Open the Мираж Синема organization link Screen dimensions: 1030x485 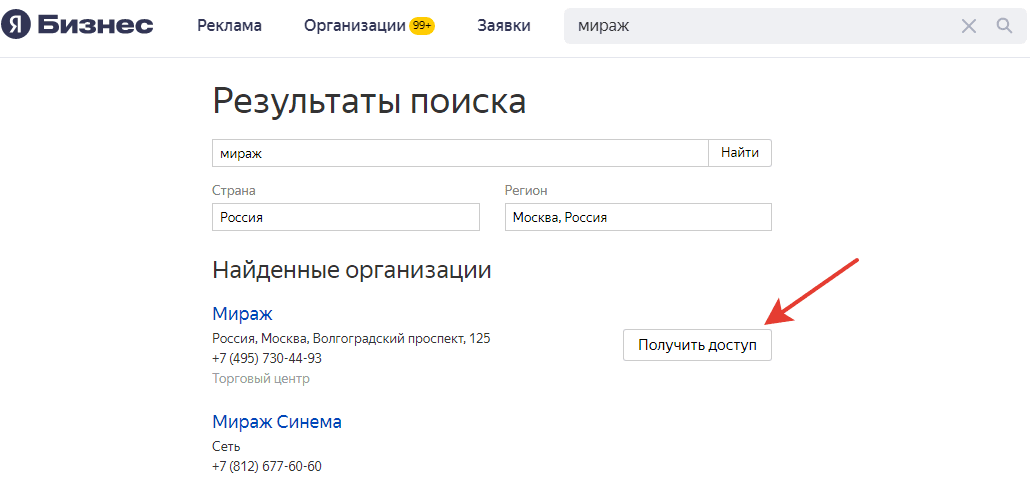tap(277, 422)
